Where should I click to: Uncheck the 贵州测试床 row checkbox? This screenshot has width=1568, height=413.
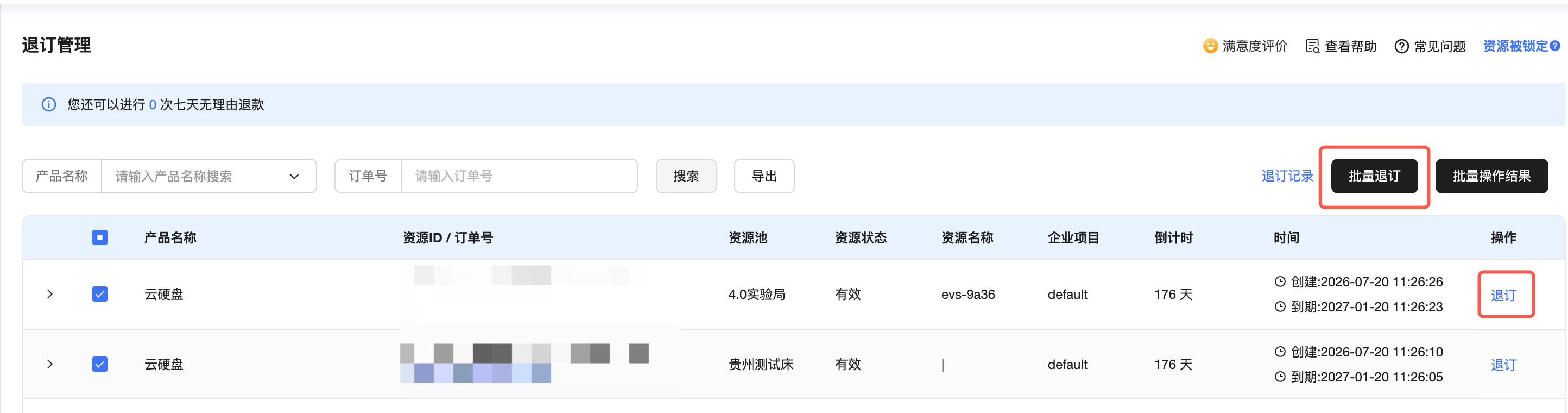(100, 364)
